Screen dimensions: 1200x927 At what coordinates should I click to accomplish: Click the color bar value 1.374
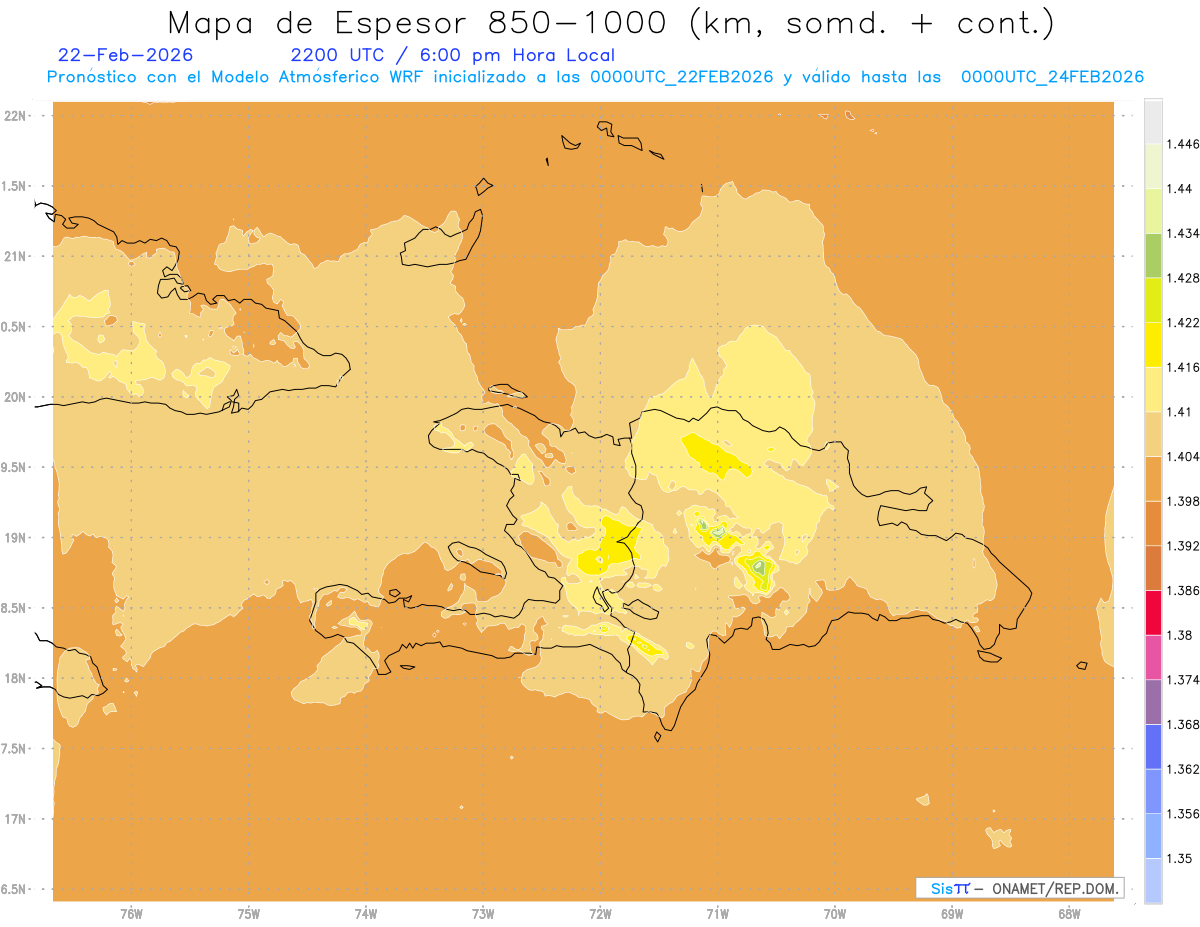(1185, 680)
